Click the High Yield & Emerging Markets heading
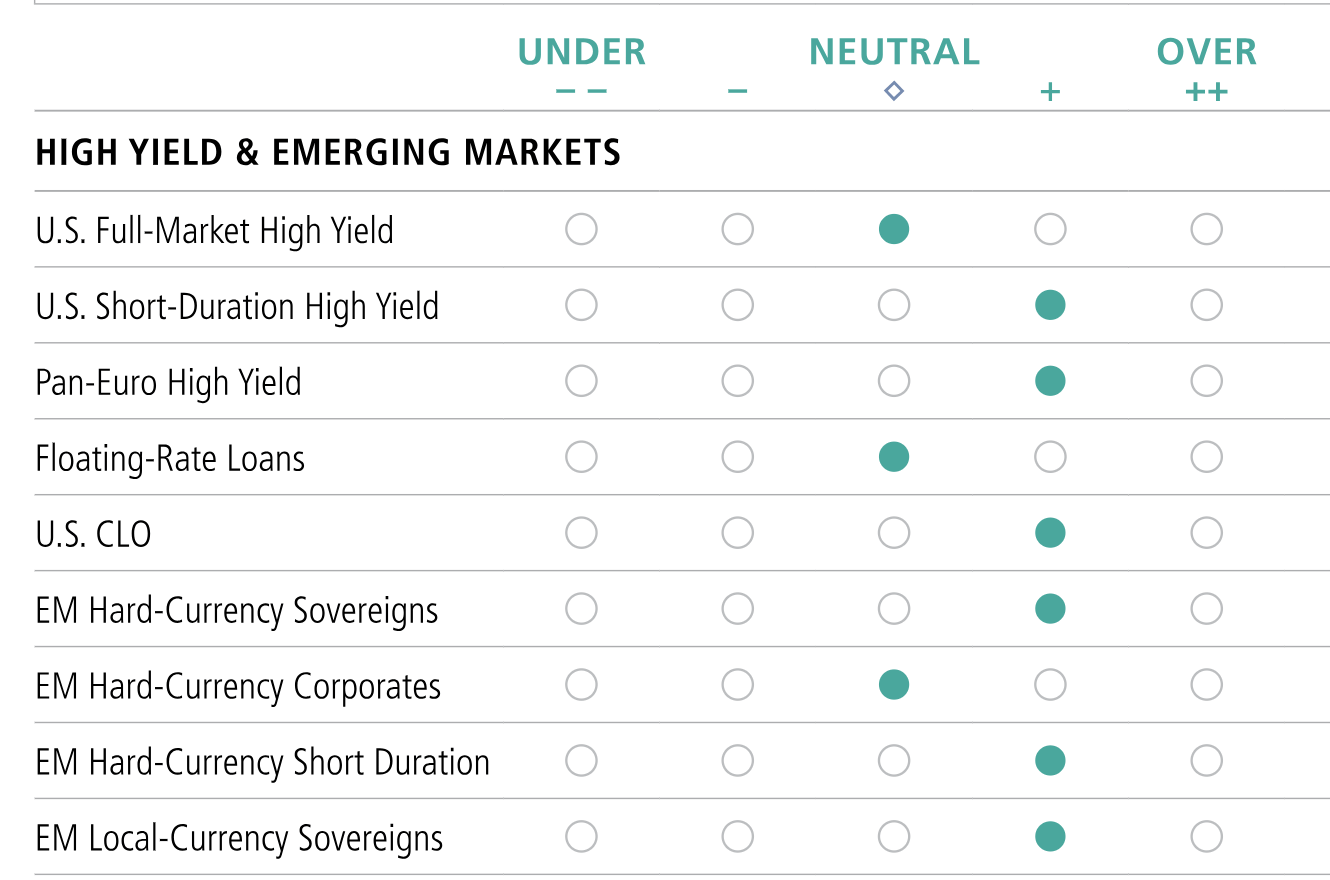The image size is (1330, 880). tap(328, 153)
